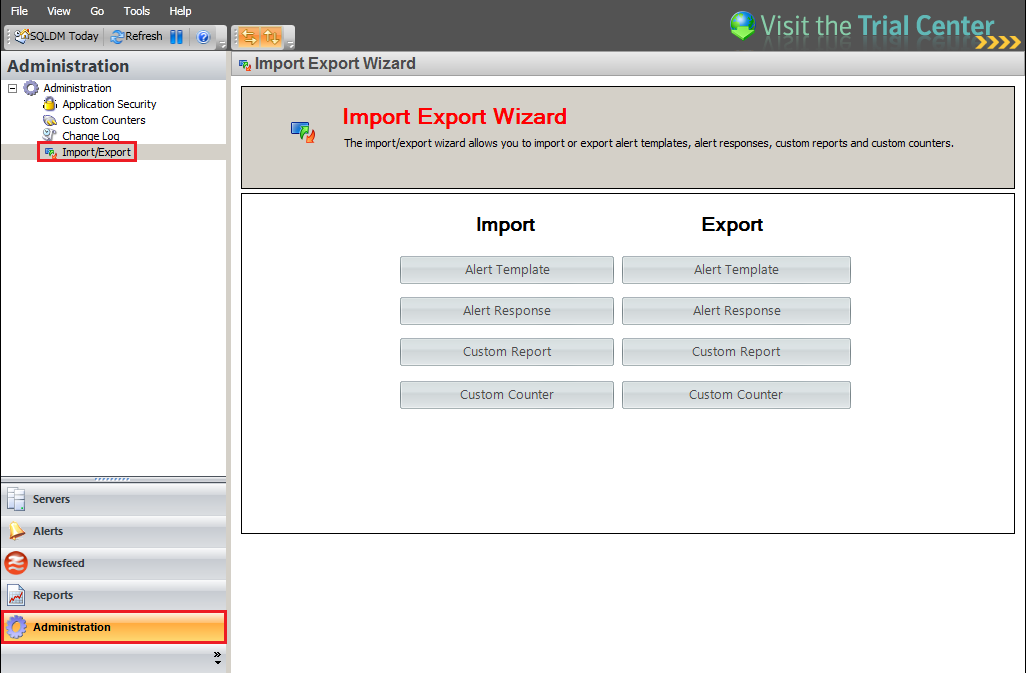Select Import/Export tree item
This screenshot has height=673, width=1026.
(96, 152)
